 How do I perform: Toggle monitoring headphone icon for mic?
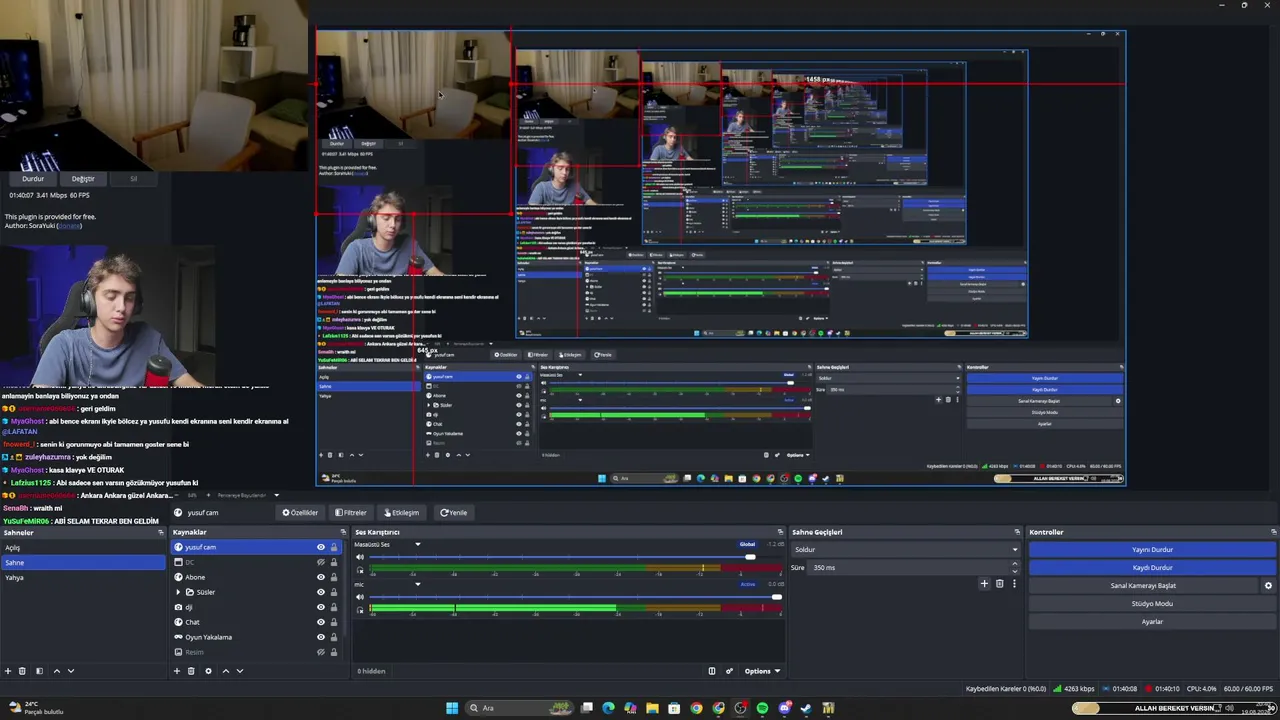click(x=360, y=610)
